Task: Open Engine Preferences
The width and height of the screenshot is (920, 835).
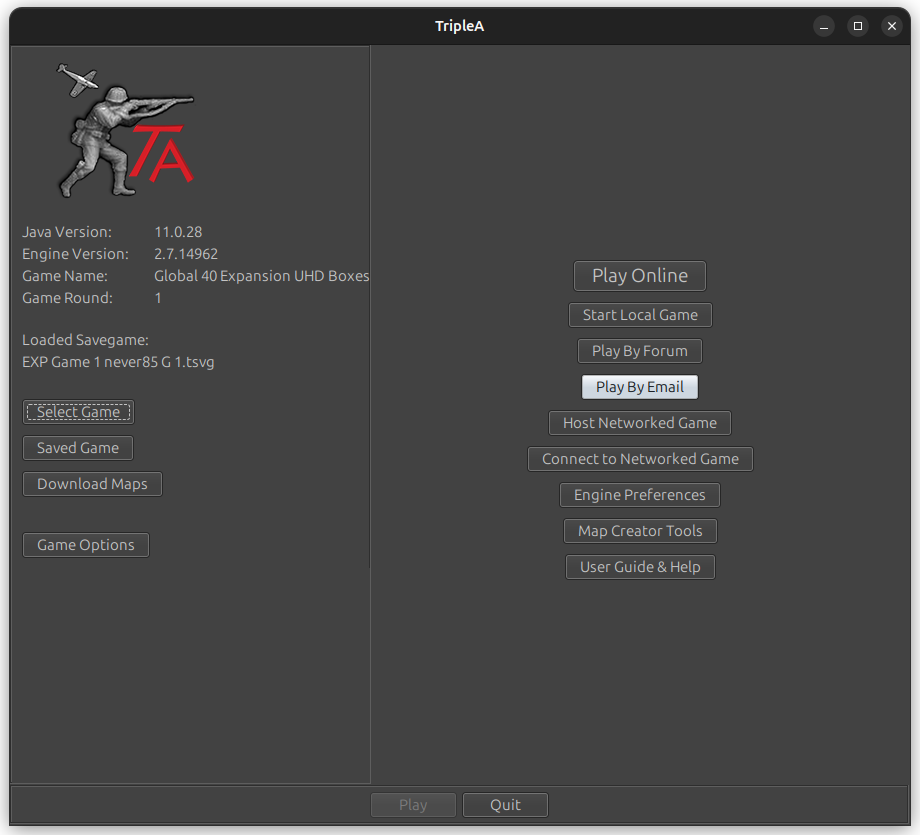Action: 639,494
